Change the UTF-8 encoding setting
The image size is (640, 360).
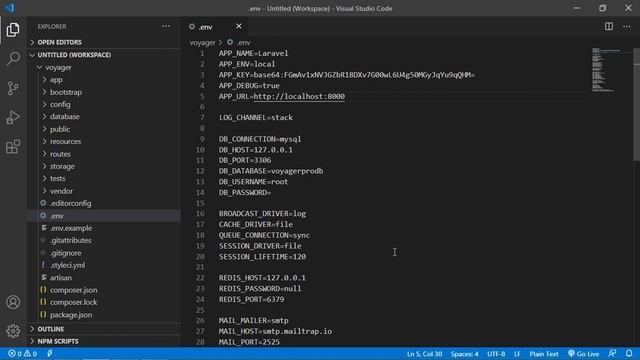point(496,354)
